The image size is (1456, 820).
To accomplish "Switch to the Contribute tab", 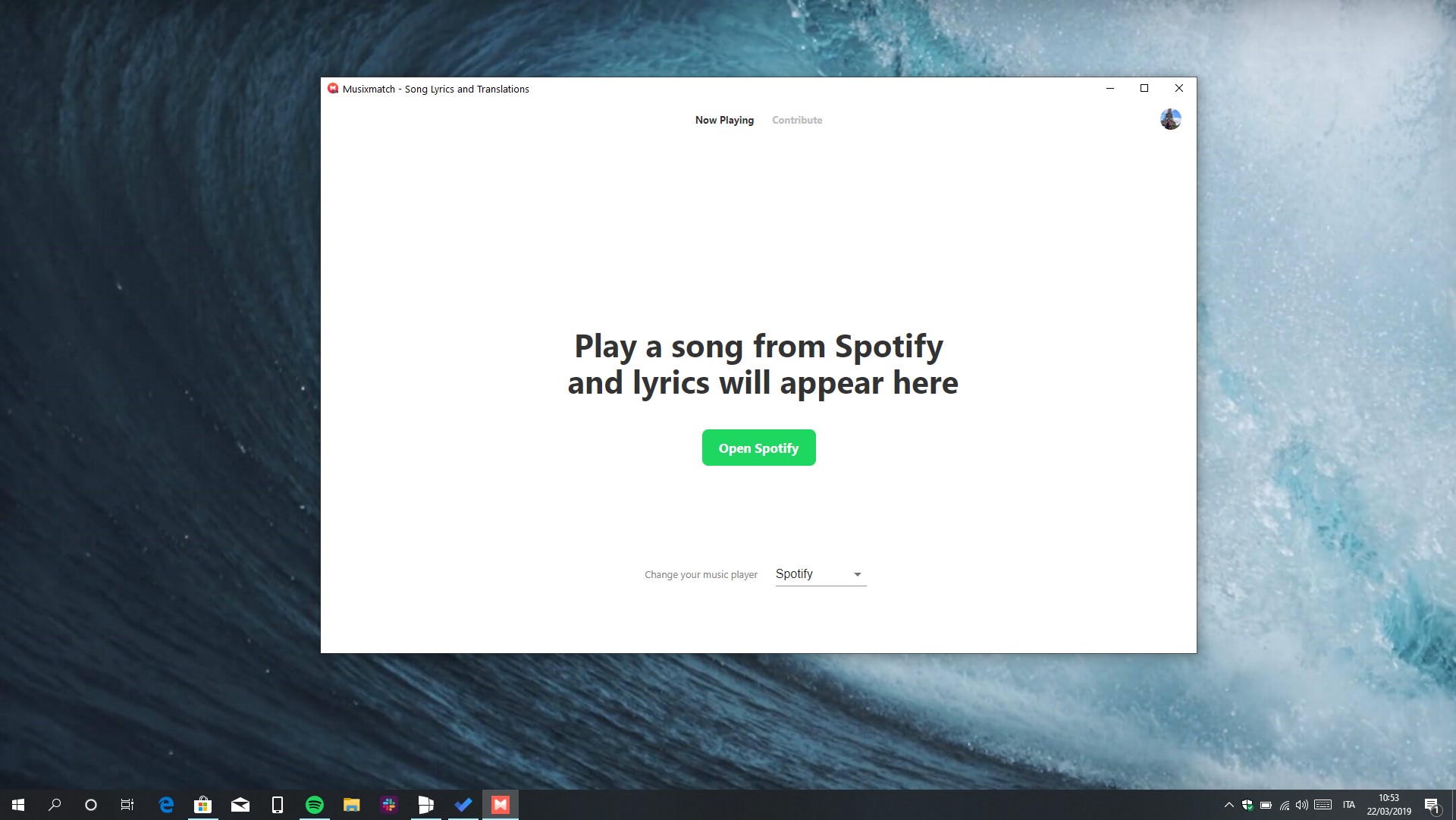I will (796, 120).
